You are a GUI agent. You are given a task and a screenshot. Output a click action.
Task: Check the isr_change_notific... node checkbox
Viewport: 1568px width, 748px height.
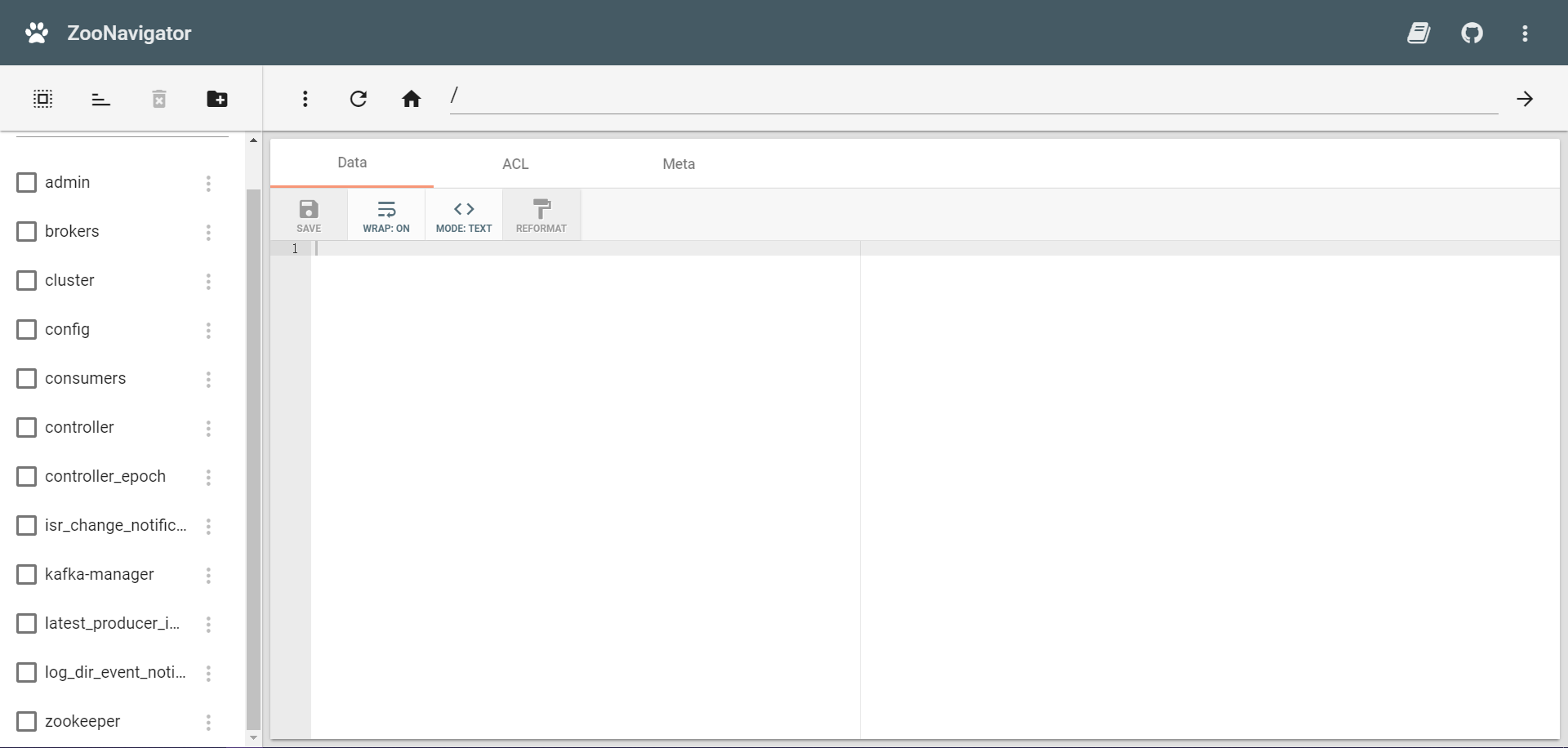tap(26, 525)
